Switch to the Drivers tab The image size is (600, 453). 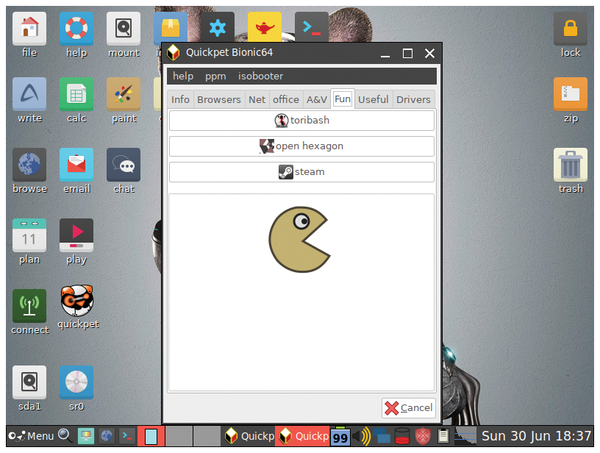(x=413, y=99)
